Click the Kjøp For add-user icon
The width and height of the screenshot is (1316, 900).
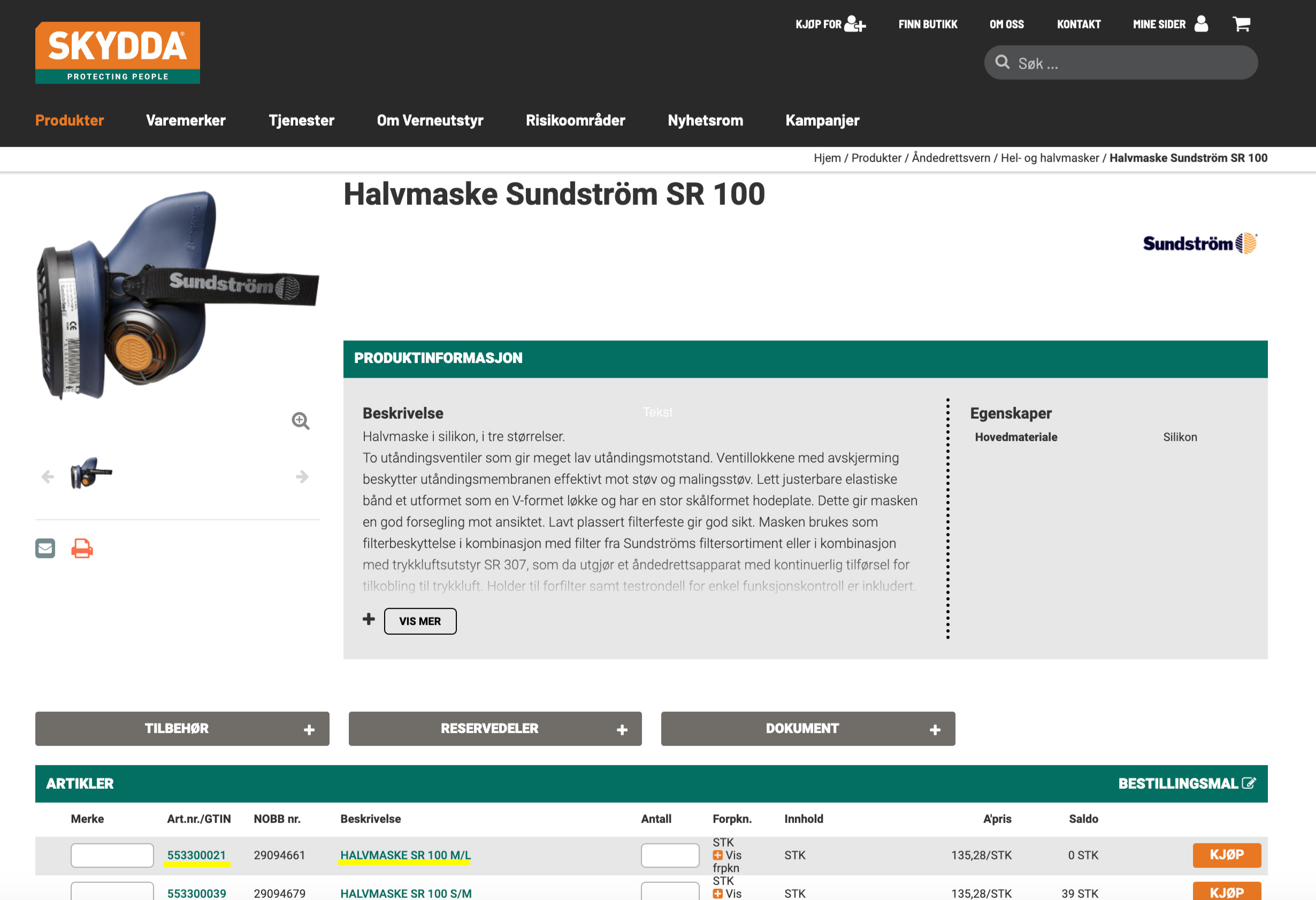pyautogui.click(x=854, y=24)
